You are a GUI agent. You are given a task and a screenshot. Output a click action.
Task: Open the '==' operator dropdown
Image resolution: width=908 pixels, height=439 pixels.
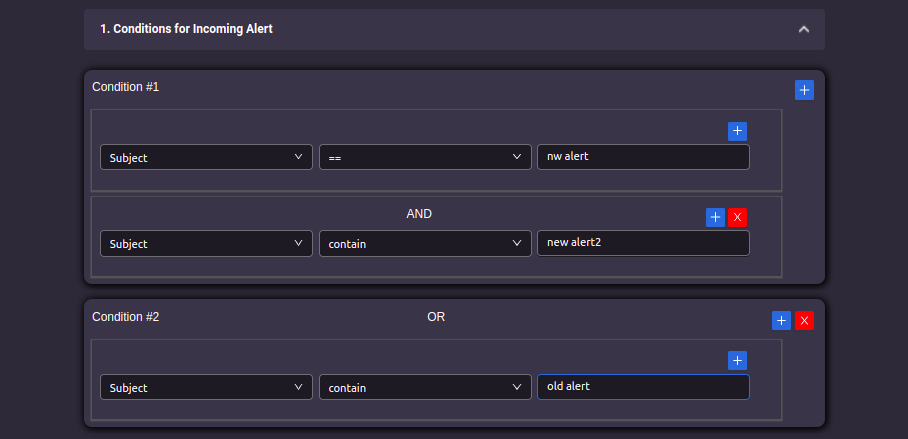425,157
